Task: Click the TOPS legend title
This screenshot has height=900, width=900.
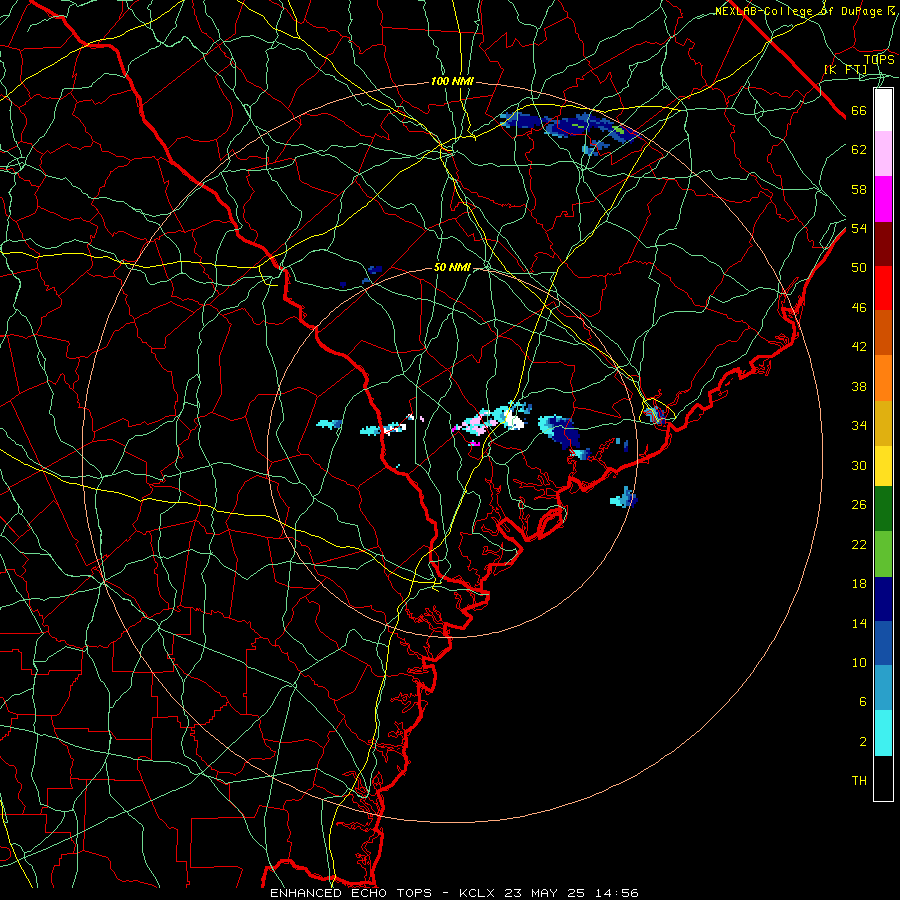Action: [x=879, y=59]
